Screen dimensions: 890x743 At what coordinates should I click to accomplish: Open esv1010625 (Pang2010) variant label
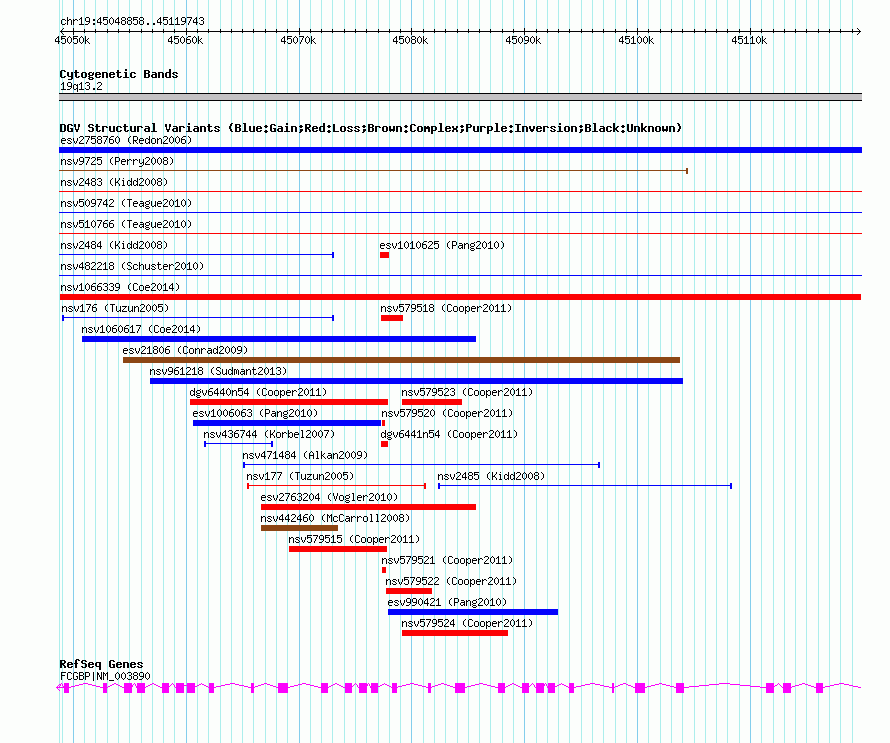pyautogui.click(x=442, y=245)
